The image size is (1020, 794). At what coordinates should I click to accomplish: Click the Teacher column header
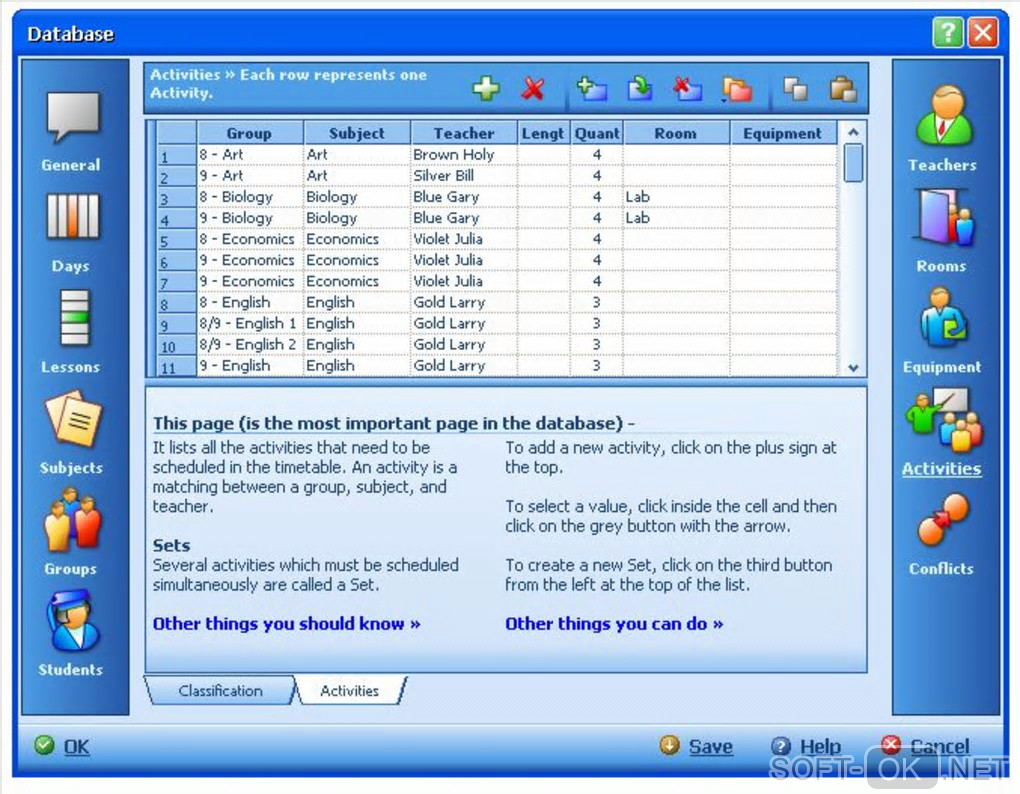click(x=464, y=133)
